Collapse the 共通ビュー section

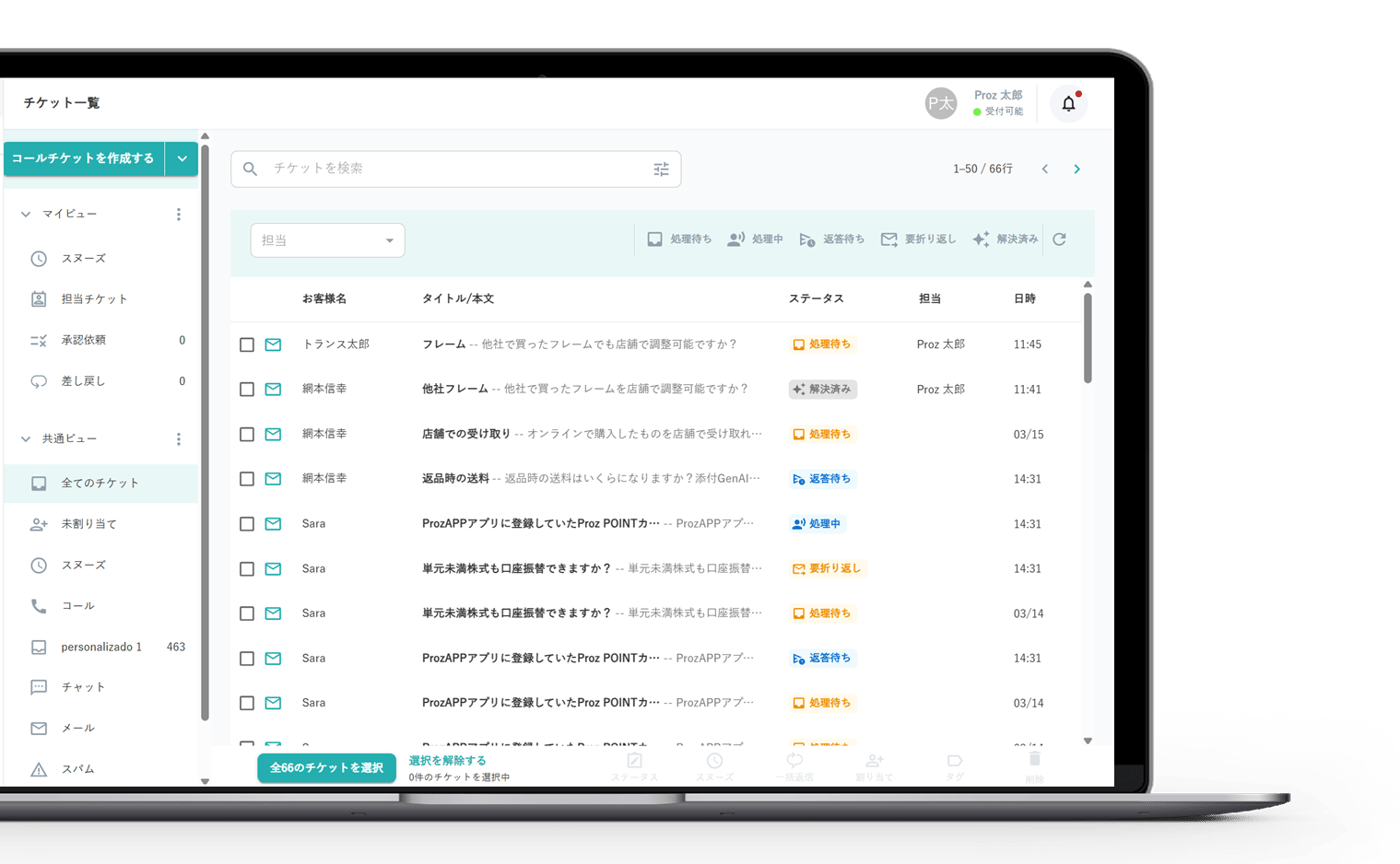click(x=26, y=439)
